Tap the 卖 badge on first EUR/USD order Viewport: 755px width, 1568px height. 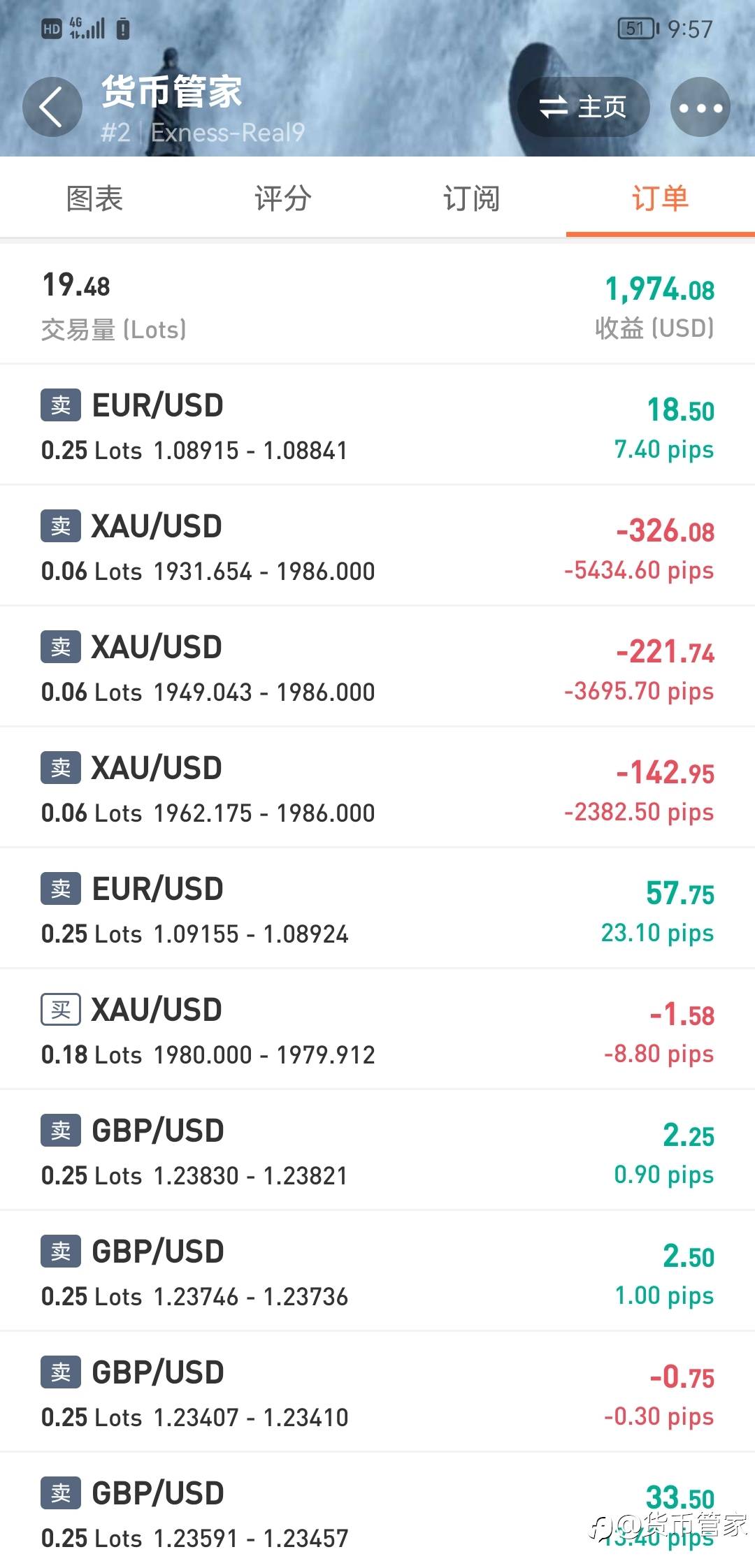click(x=61, y=405)
